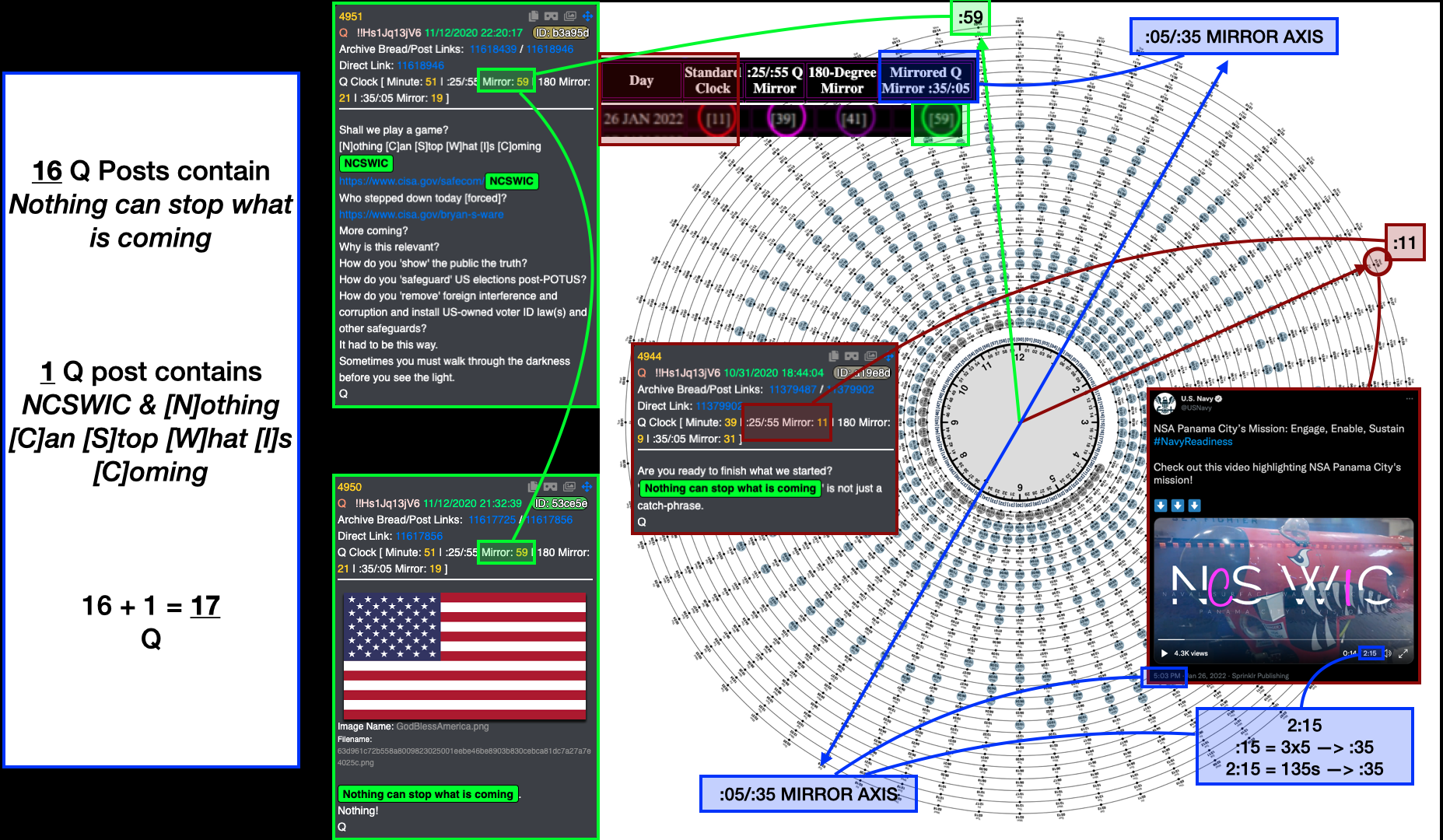Select the image name GodBlessAmerica.png
This screenshot has width=1443, height=840.
coord(443,726)
